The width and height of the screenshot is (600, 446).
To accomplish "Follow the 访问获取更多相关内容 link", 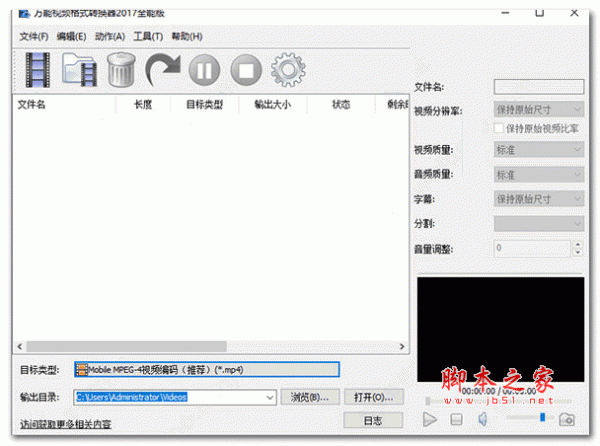I will click(x=65, y=424).
